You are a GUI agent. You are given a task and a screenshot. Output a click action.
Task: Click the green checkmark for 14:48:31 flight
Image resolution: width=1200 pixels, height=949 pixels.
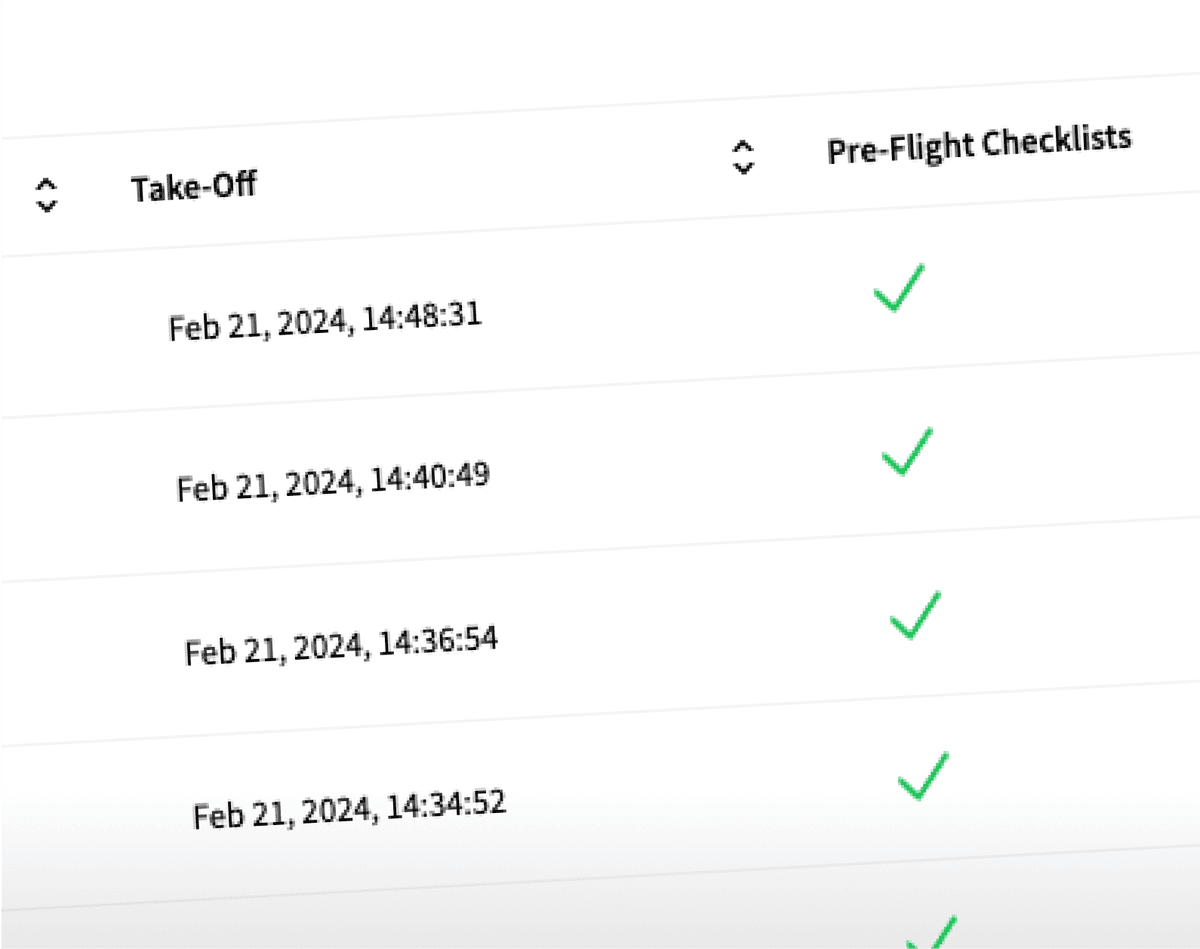point(898,288)
